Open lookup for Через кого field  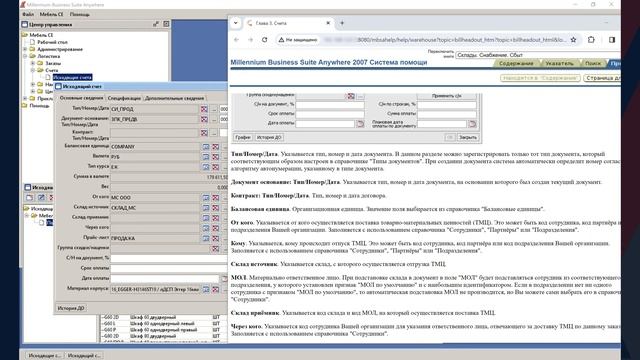[206, 228]
